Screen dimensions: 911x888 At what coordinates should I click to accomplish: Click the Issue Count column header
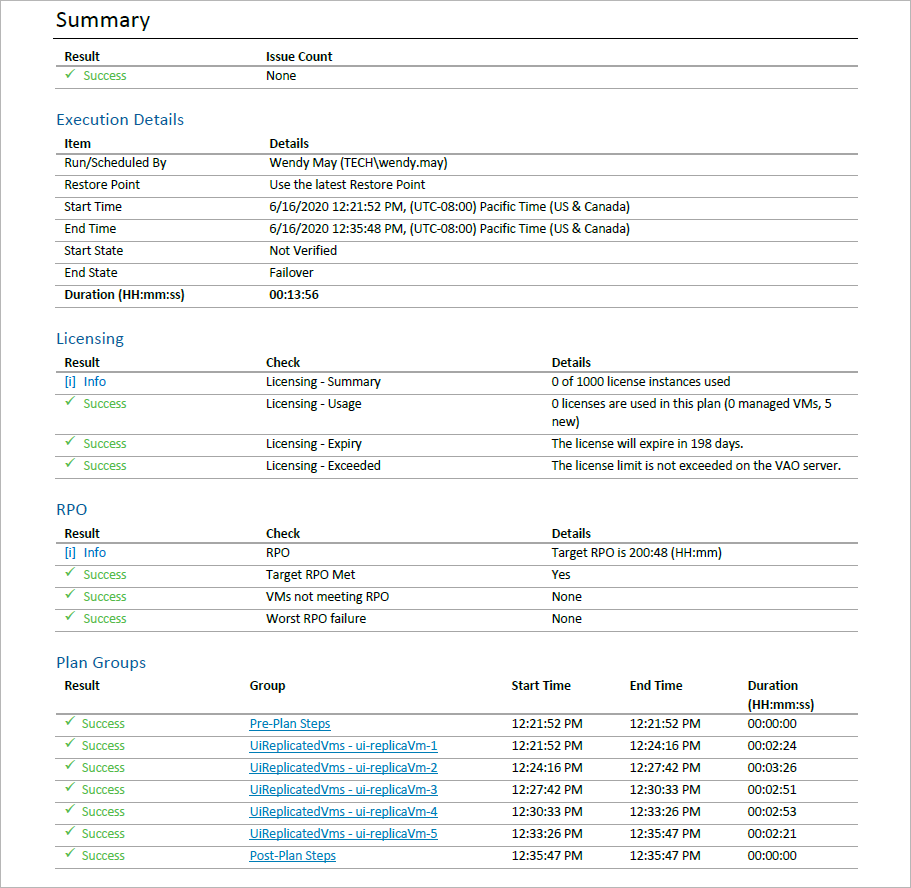tap(299, 56)
